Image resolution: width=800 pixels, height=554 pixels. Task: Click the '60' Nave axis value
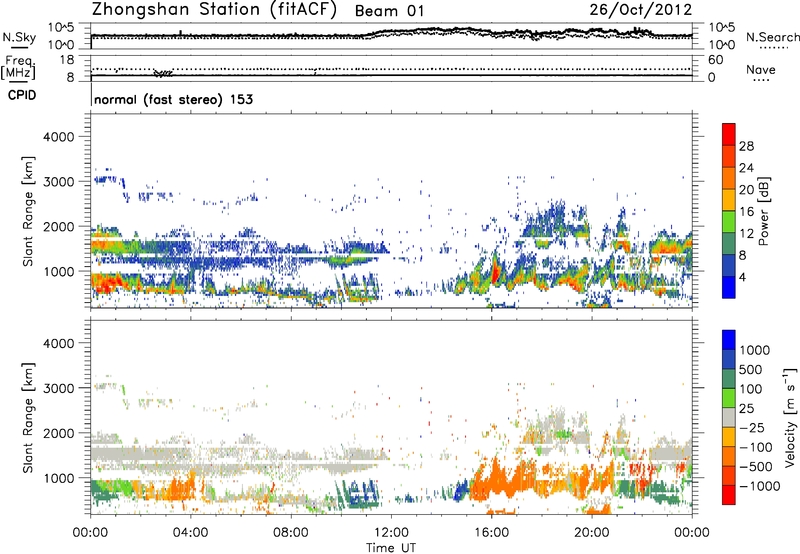pyautogui.click(x=715, y=60)
